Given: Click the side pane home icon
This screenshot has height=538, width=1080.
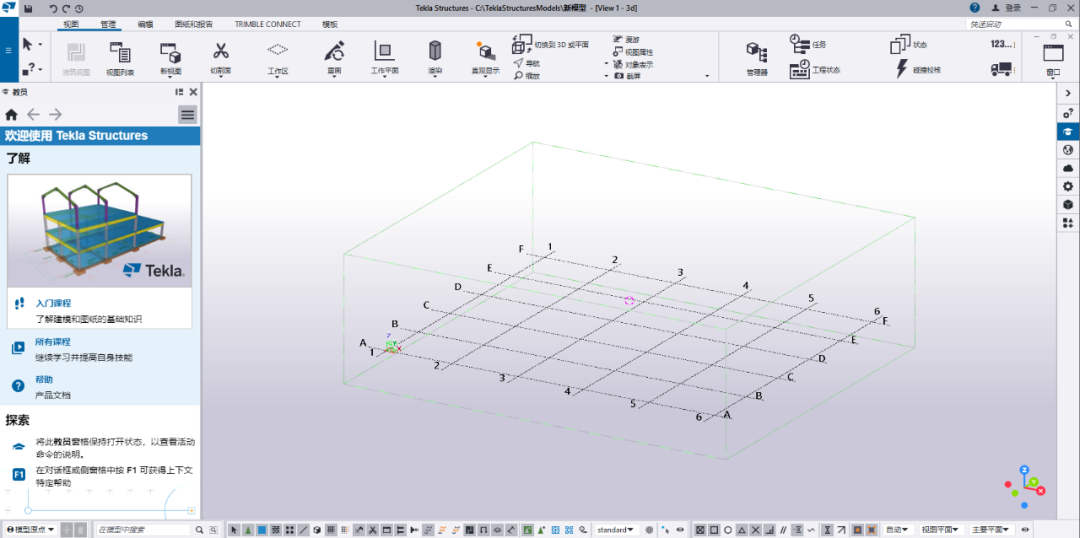Looking at the screenshot, I should [11, 114].
